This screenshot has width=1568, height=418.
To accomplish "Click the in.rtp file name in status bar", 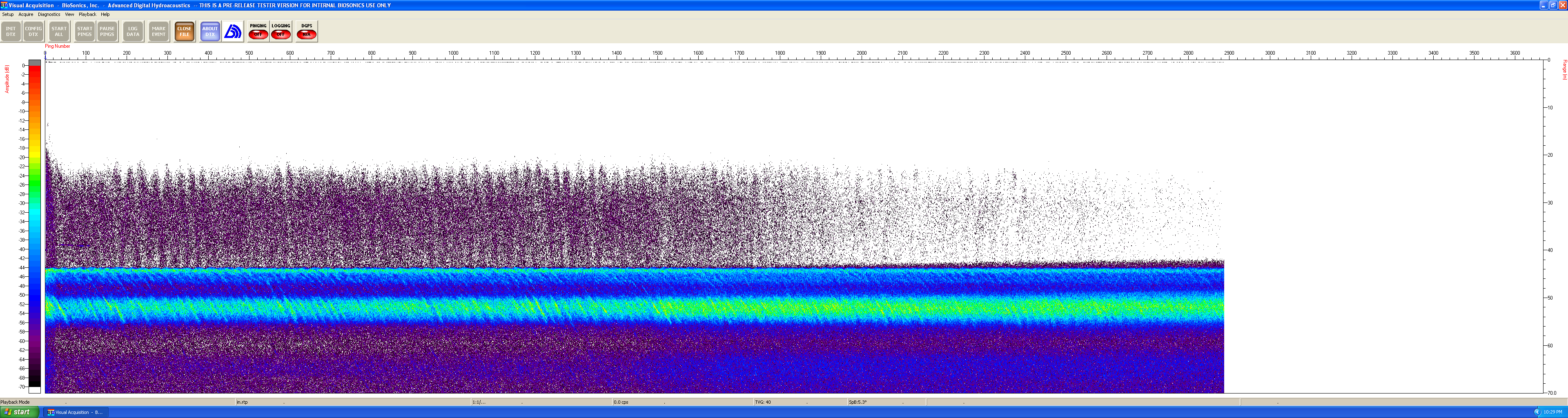I will pos(242,402).
